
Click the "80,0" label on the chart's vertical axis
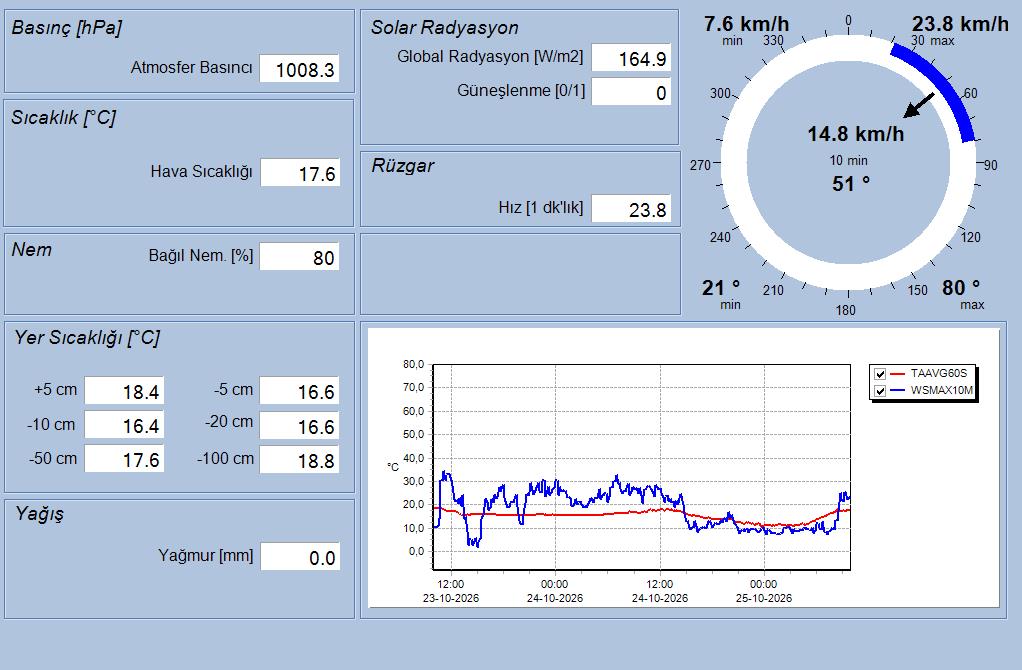pos(414,364)
